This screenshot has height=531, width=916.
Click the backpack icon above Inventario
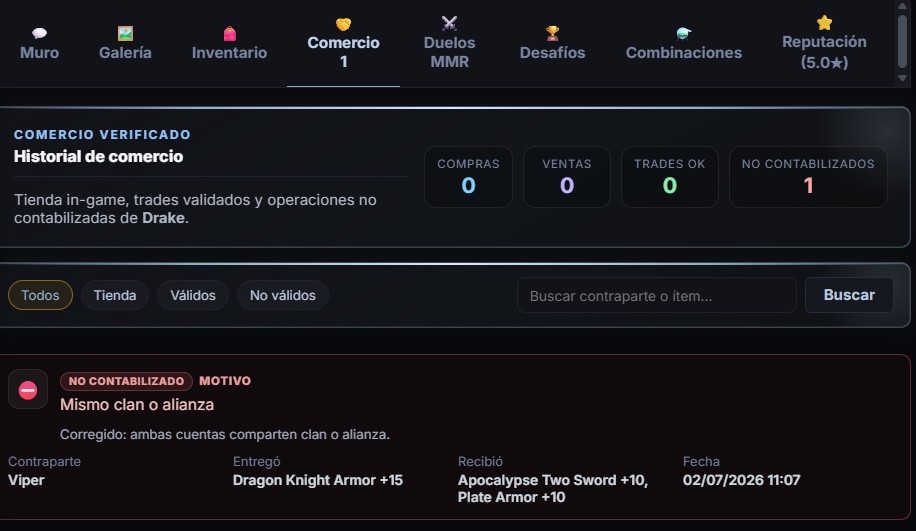point(230,33)
